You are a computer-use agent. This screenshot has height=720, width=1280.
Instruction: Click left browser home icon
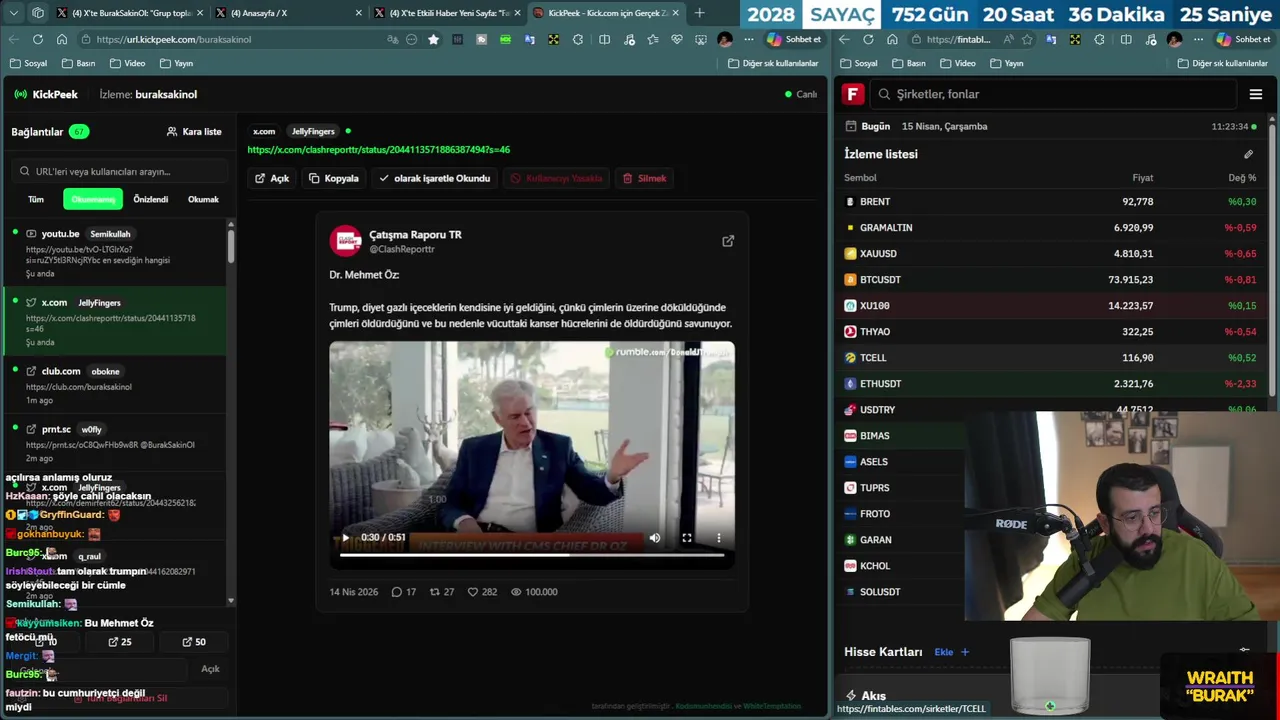[62, 39]
